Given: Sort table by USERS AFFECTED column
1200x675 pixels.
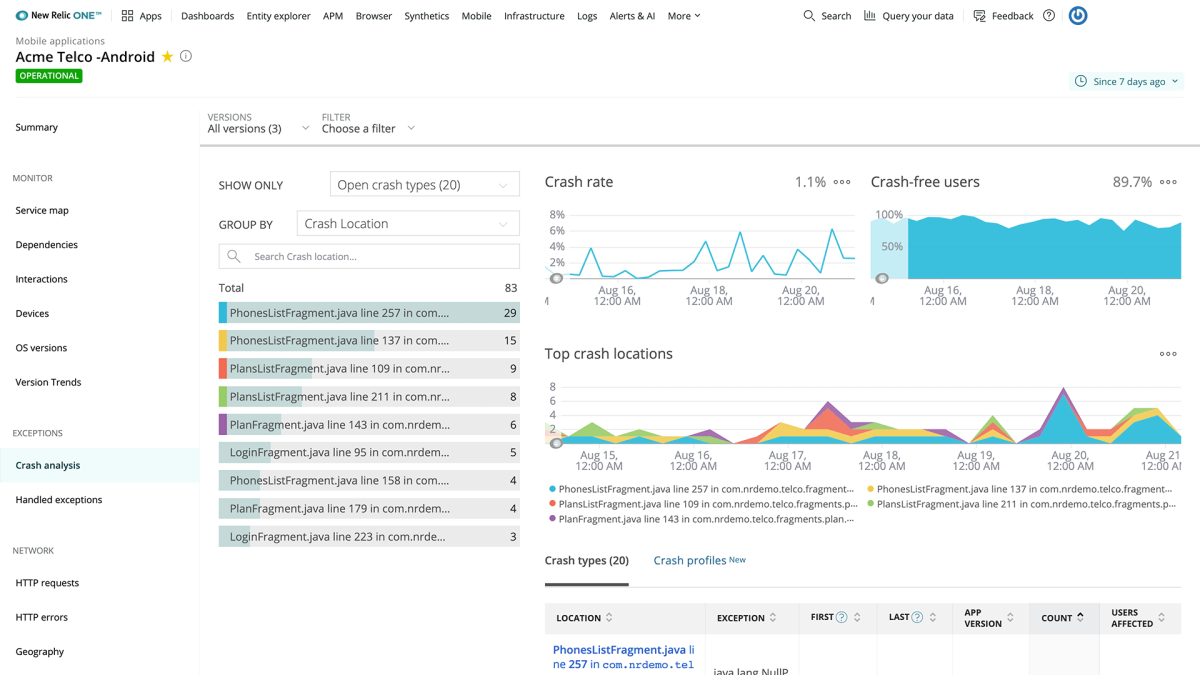Looking at the screenshot, I should pos(1161,618).
